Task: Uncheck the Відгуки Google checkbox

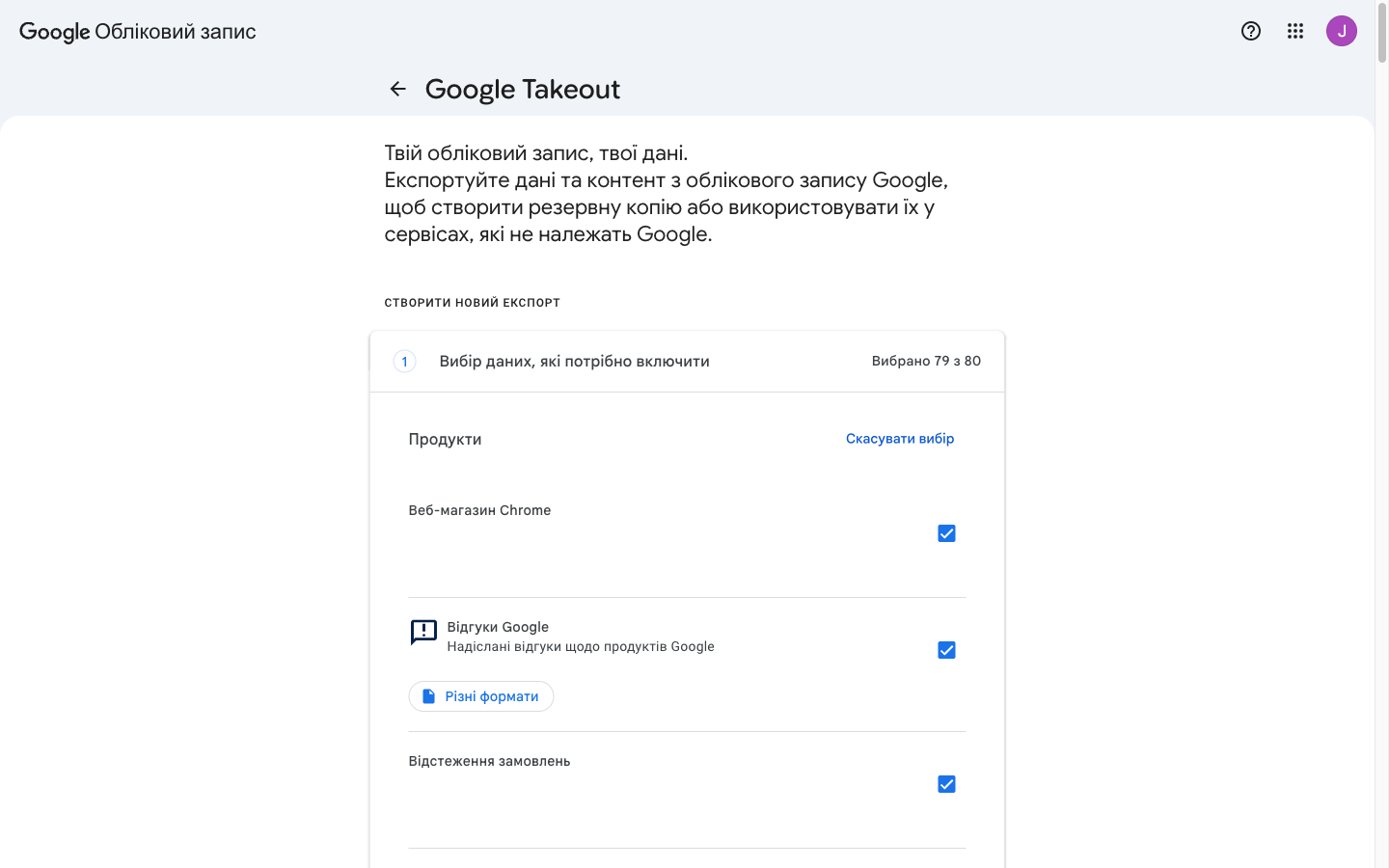Action: (946, 650)
